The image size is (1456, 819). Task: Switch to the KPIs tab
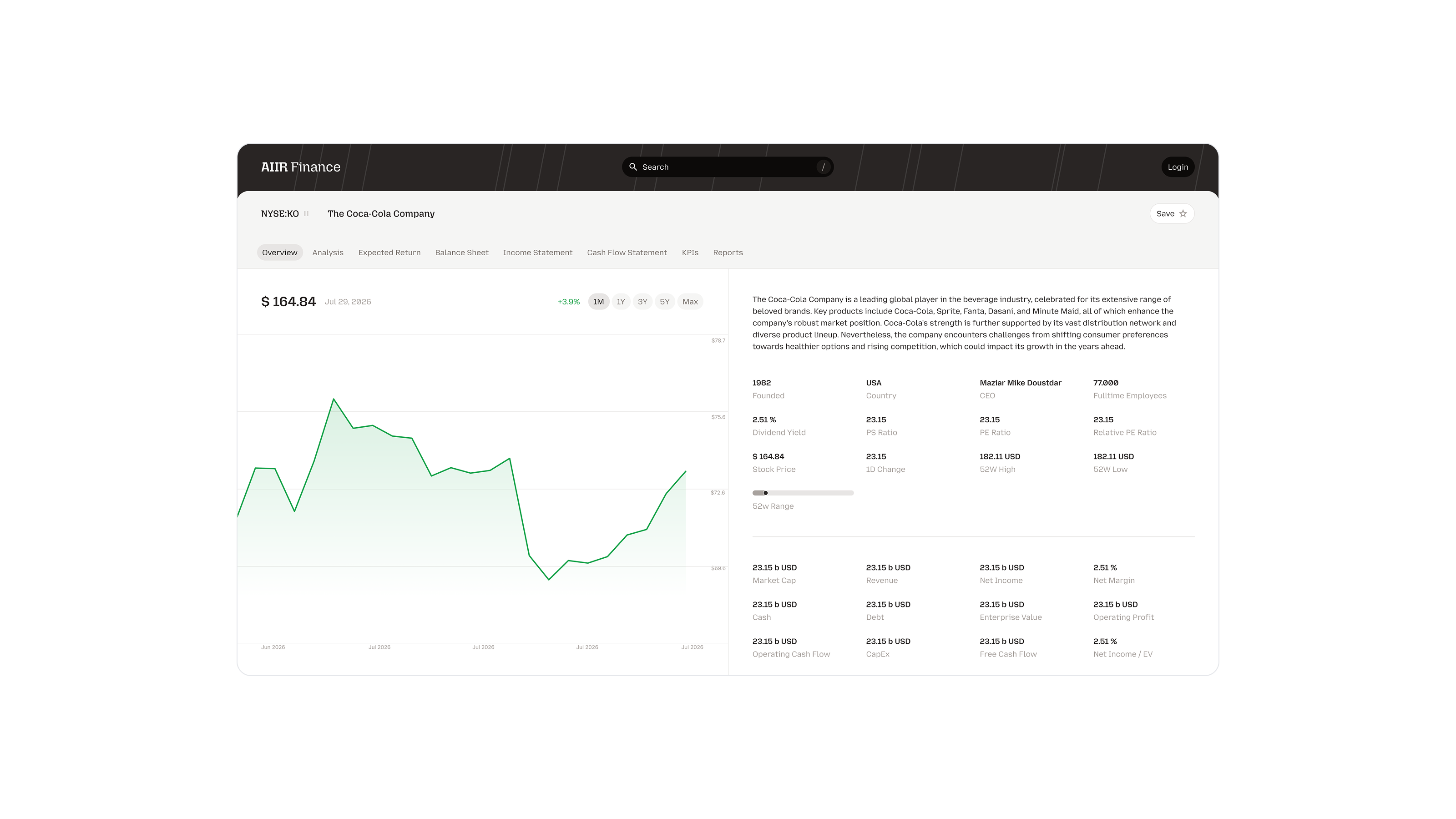click(x=690, y=253)
